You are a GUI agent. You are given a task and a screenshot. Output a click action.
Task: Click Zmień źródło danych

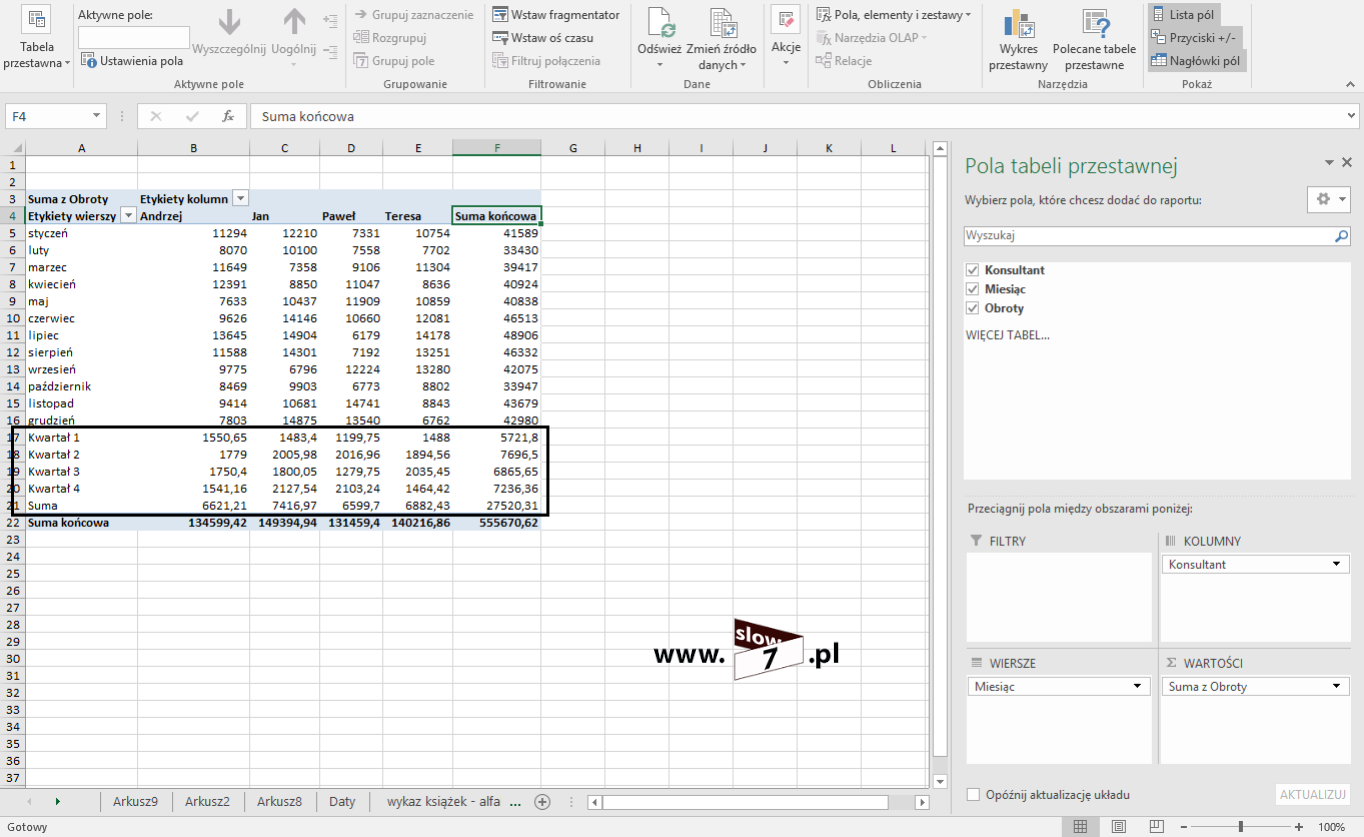(721, 38)
